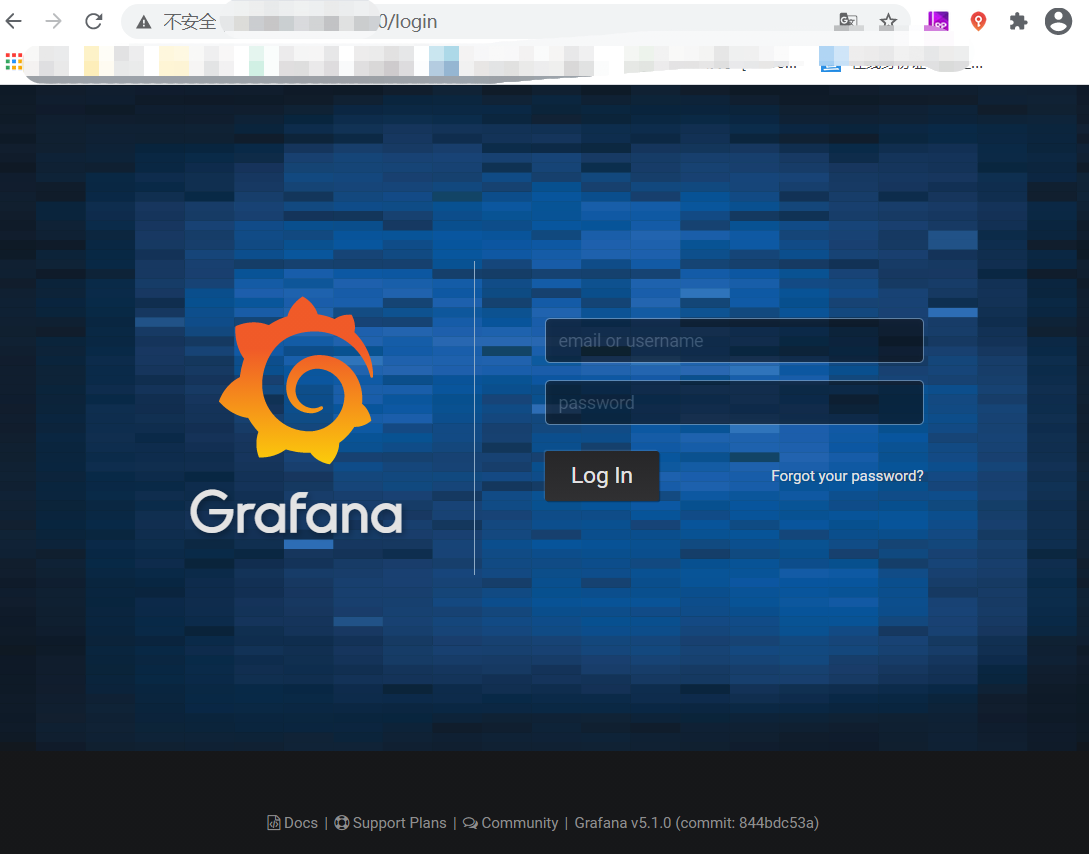Click the Docs file icon in footer
1089x854 pixels.
pos(274,823)
